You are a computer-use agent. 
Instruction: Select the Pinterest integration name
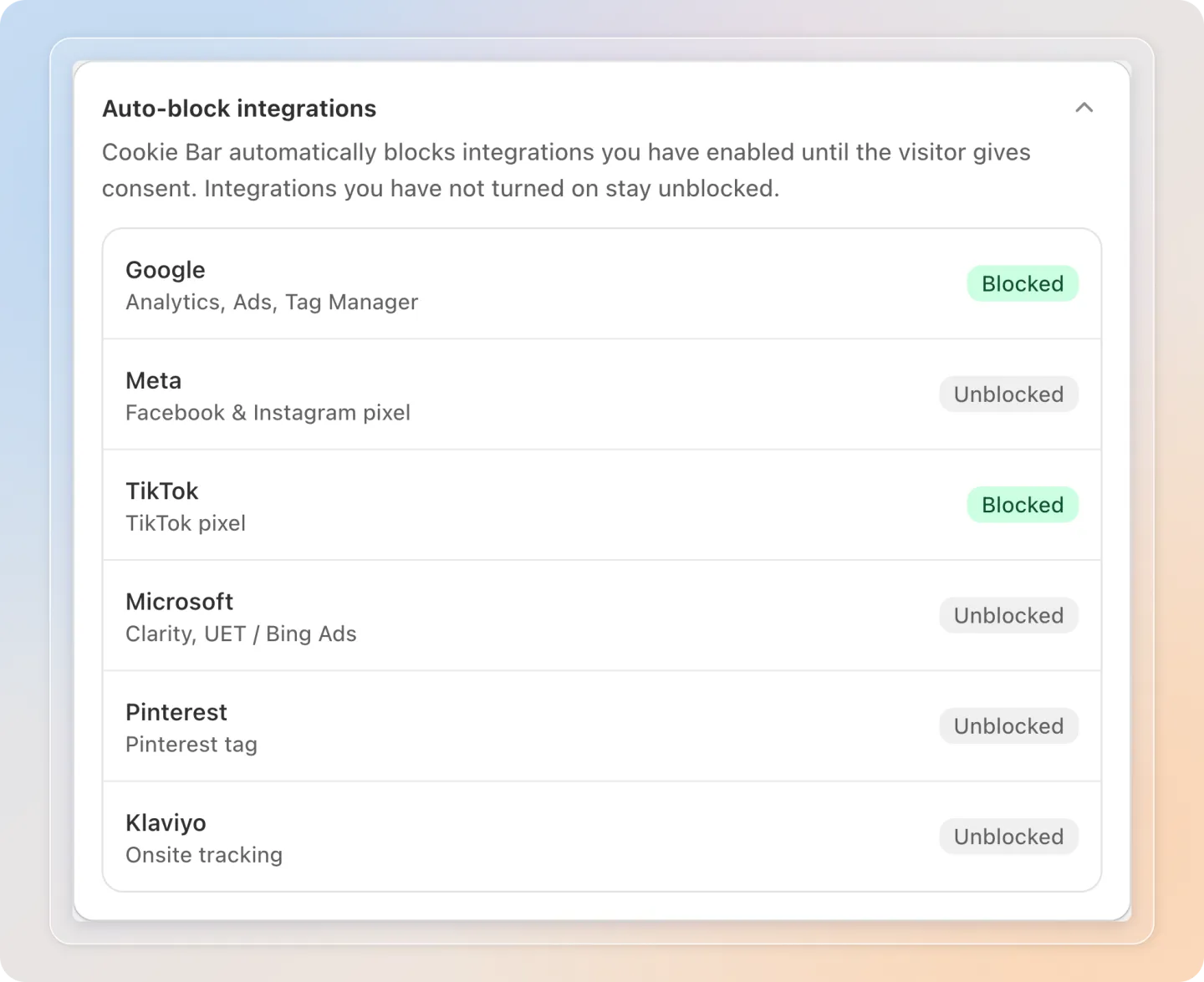(176, 712)
